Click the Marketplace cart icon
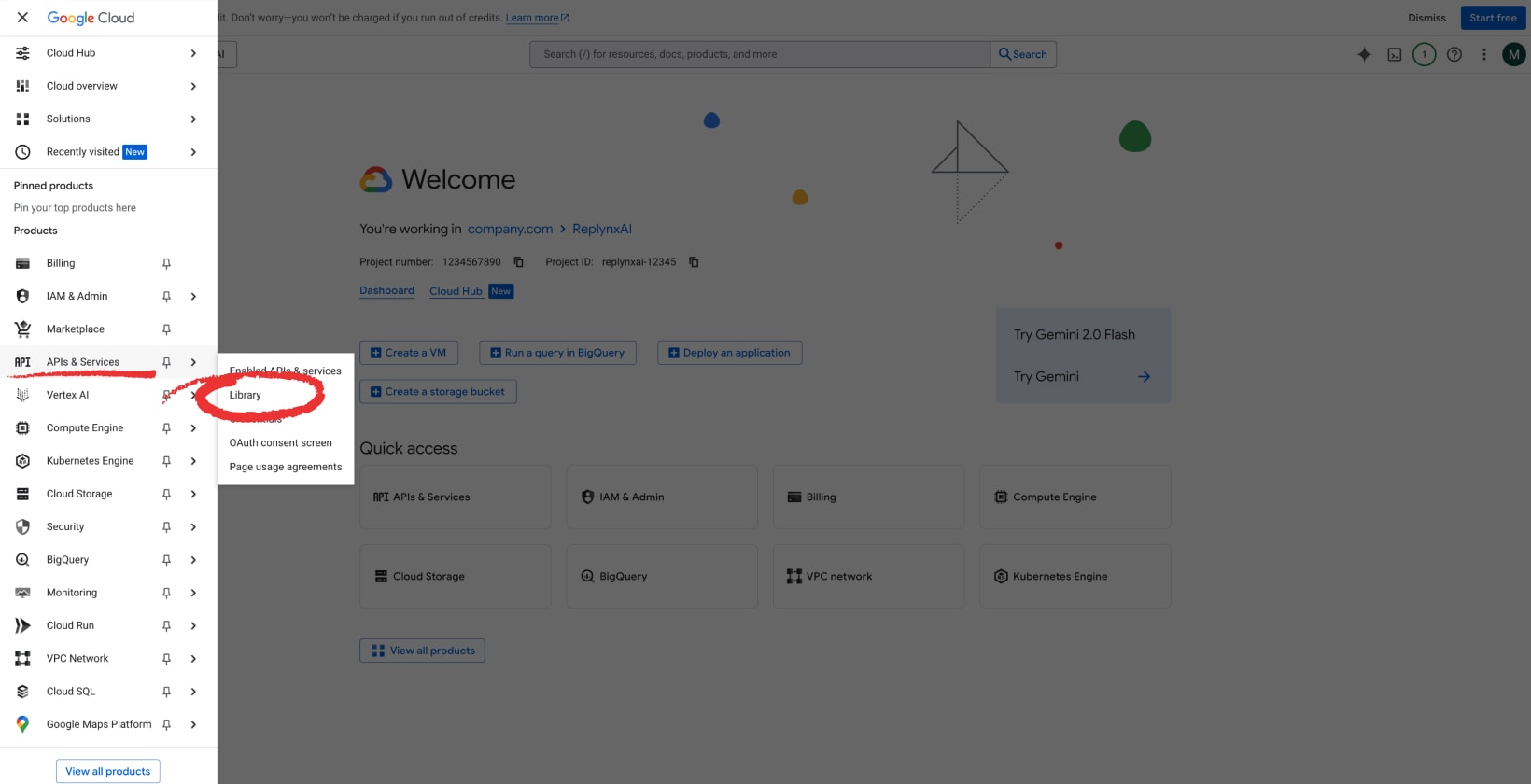This screenshot has width=1531, height=784. tap(22, 329)
